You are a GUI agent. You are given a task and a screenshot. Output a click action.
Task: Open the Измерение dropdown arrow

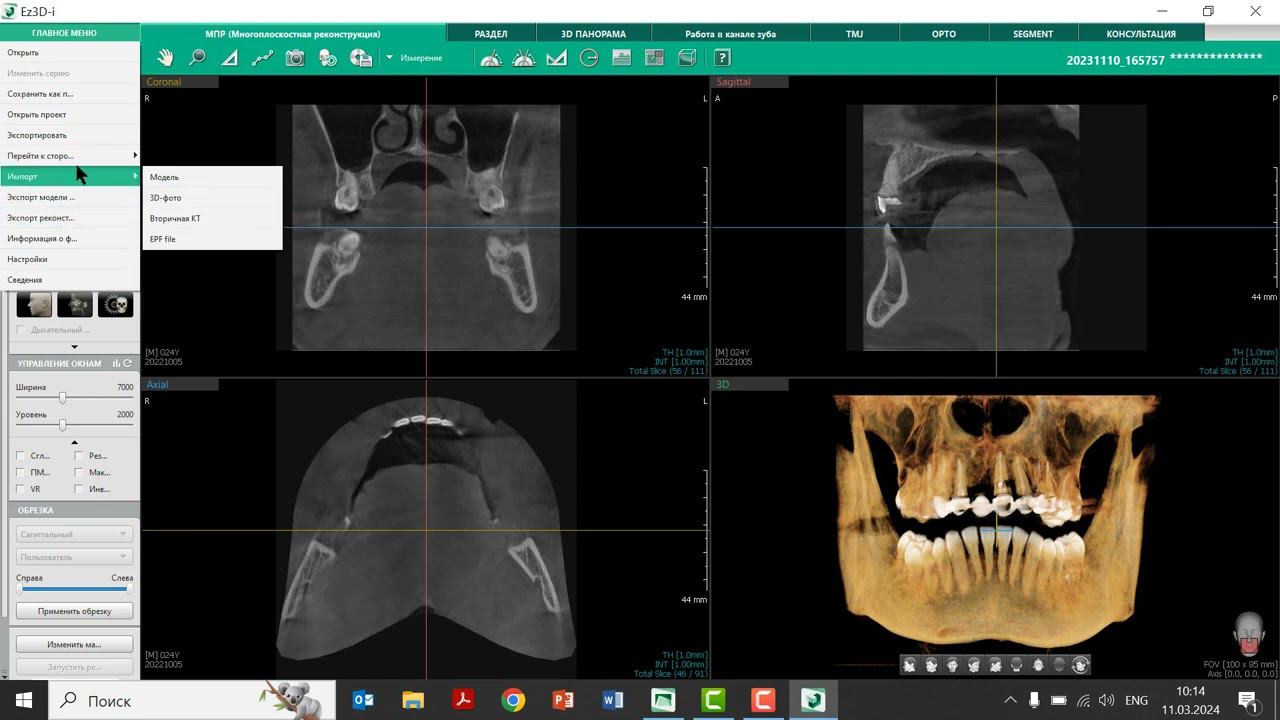[390, 58]
